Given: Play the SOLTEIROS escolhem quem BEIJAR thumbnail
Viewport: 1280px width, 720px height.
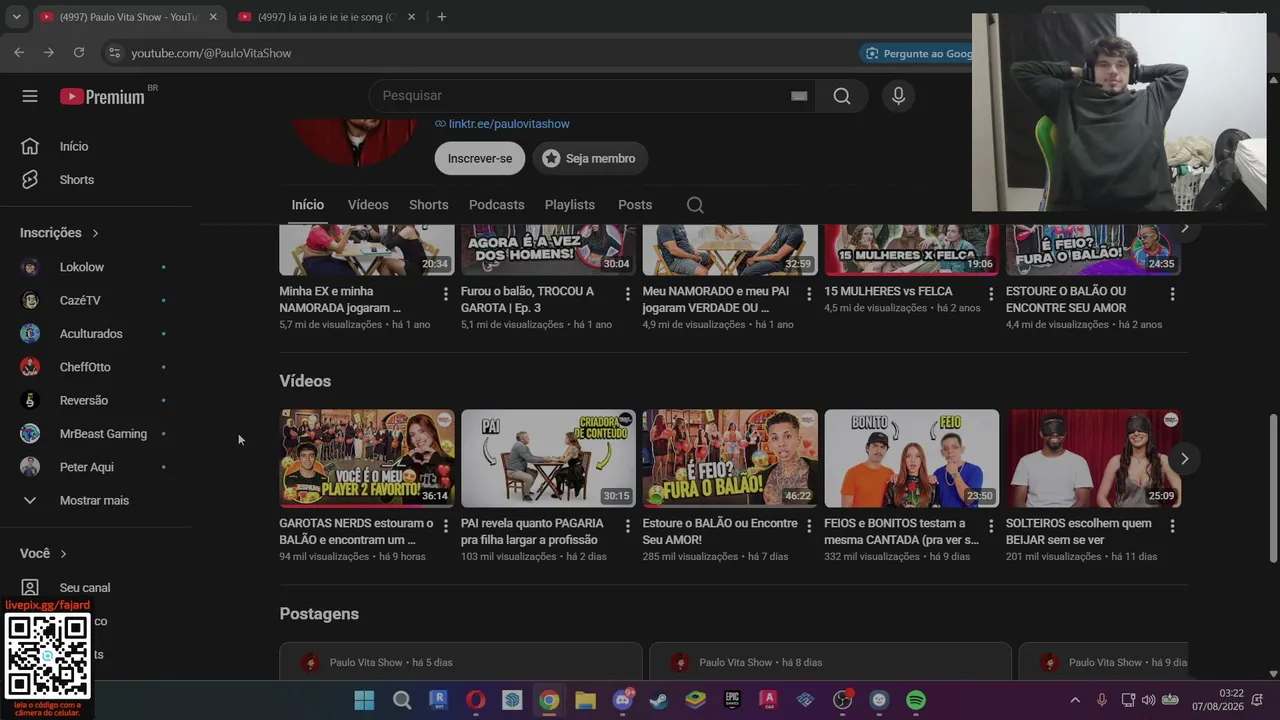Looking at the screenshot, I should coord(1093,458).
